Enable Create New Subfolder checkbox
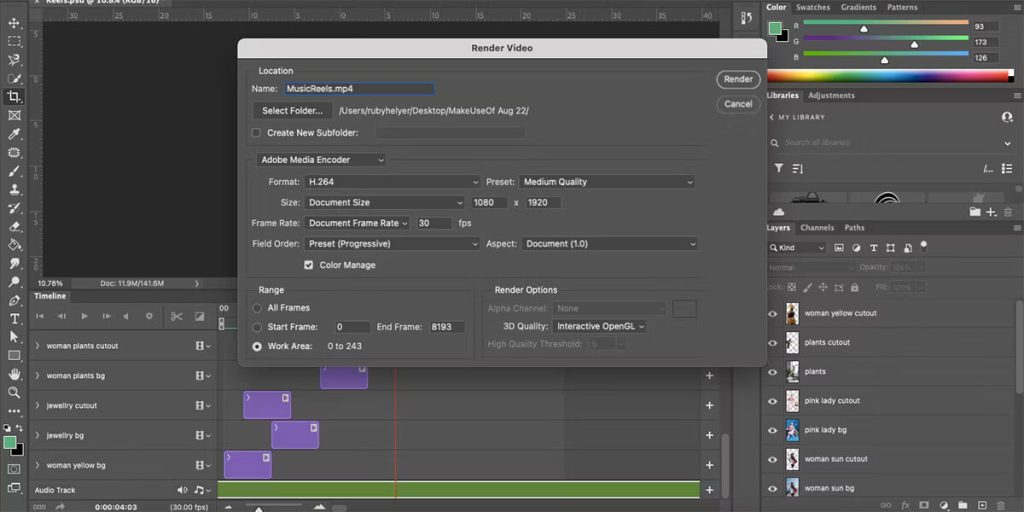 (256, 132)
